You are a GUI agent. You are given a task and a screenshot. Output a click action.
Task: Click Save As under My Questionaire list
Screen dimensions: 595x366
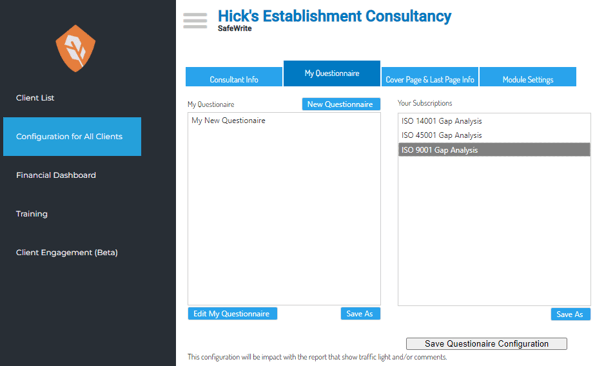click(360, 314)
